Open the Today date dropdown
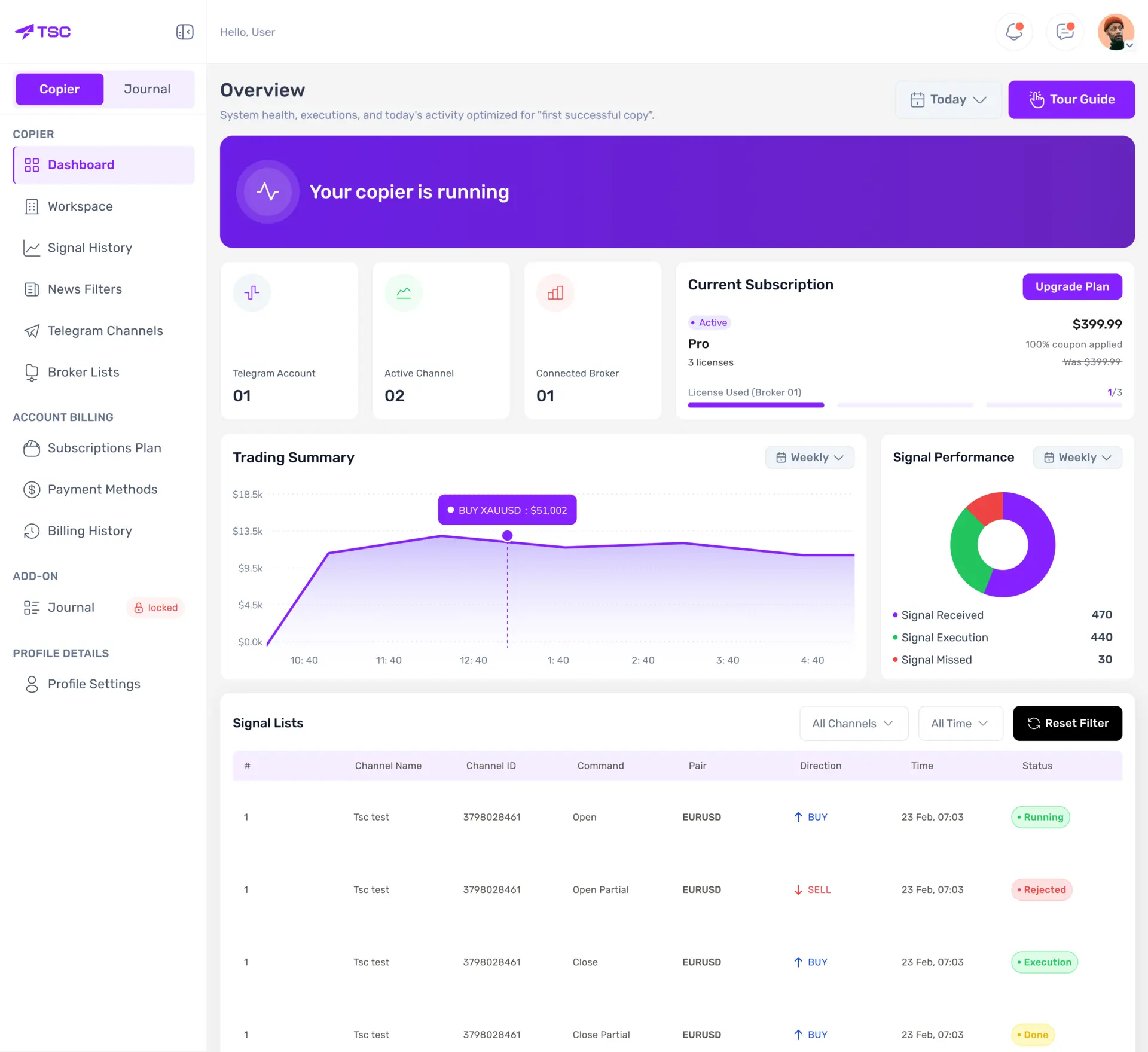1148x1052 pixels. pos(948,99)
